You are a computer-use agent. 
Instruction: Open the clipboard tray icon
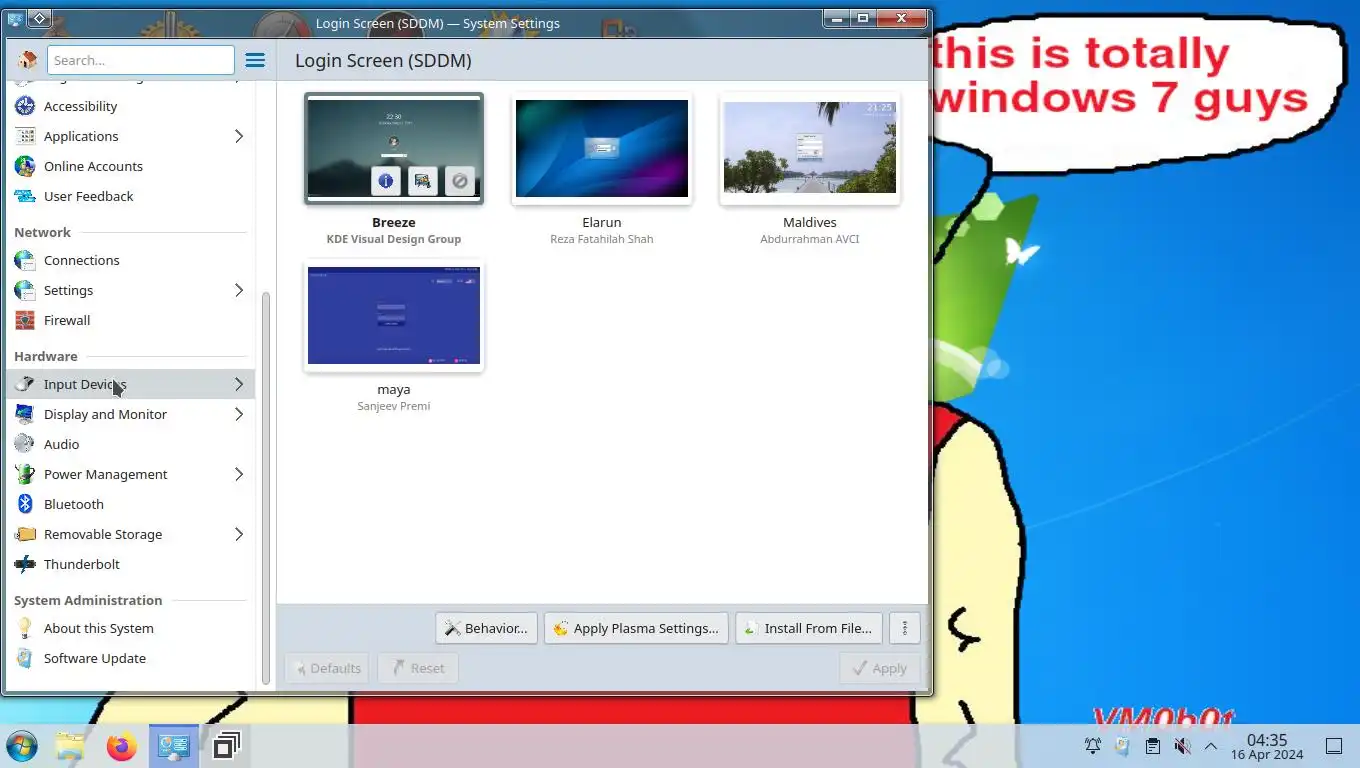pos(1152,746)
